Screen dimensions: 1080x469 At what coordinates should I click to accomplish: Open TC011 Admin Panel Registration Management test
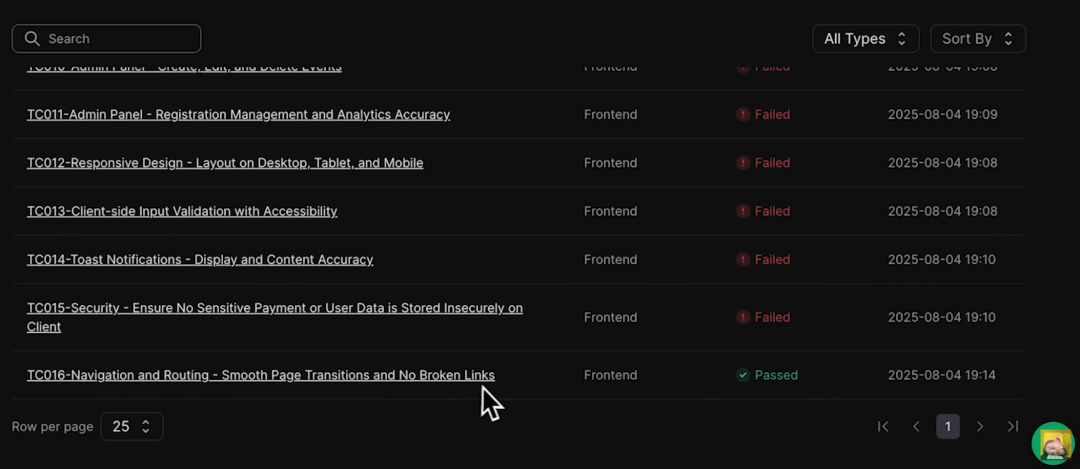point(238,114)
